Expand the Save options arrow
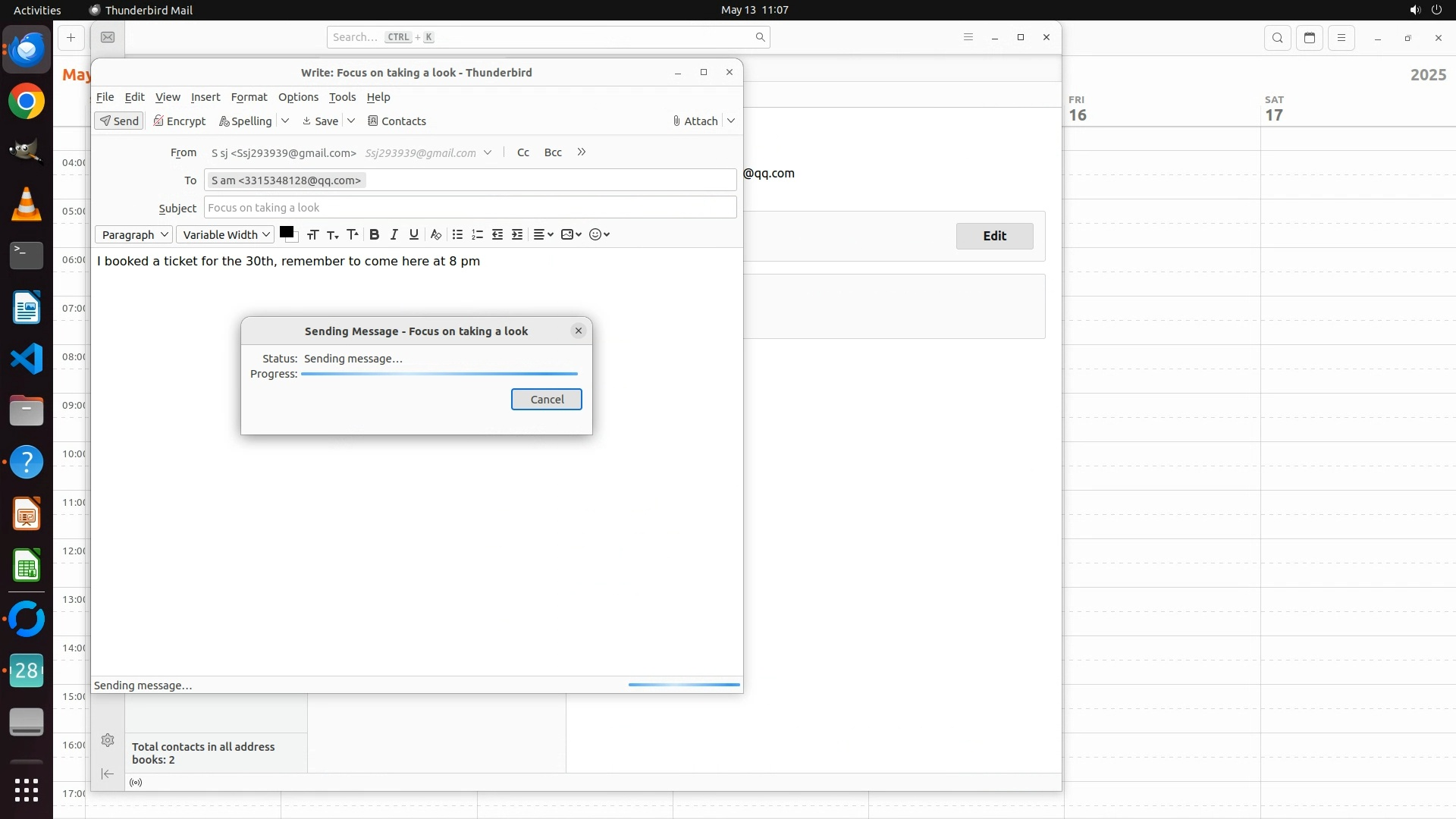This screenshot has height=819, width=1456. 351,121
